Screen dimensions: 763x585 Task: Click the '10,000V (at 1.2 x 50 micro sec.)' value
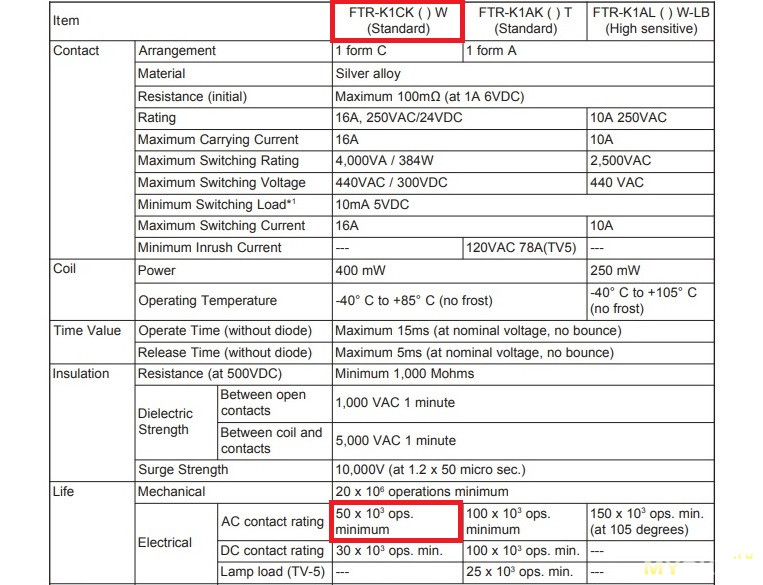pyautogui.click(x=523, y=470)
